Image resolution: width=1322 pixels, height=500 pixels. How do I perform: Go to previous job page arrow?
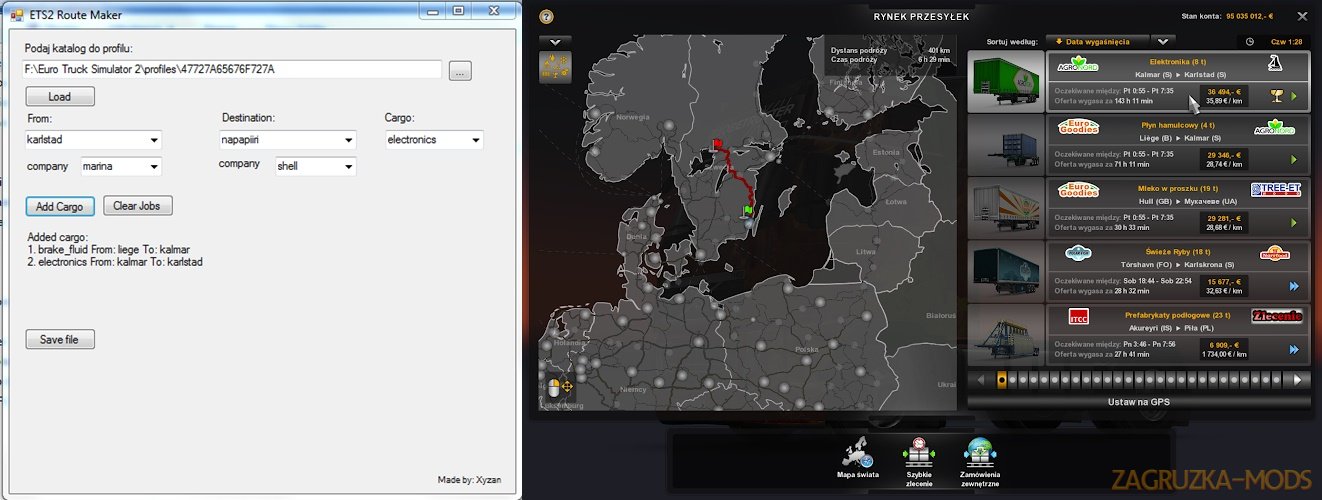pos(982,380)
